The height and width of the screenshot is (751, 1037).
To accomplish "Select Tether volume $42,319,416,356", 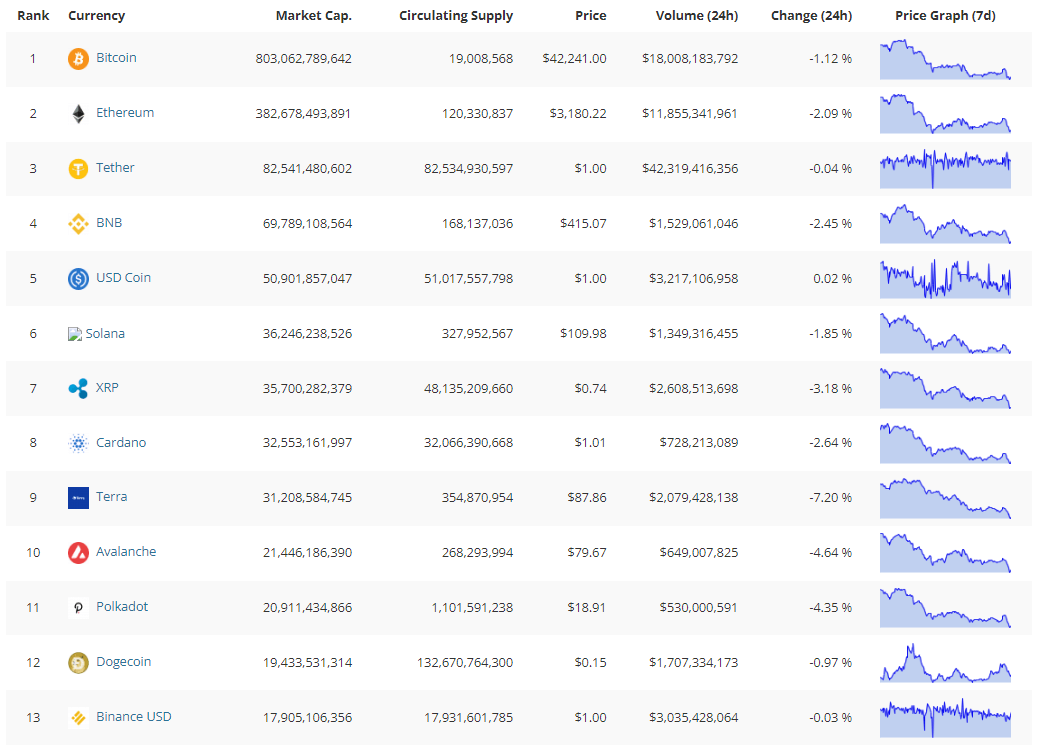I will coord(690,169).
